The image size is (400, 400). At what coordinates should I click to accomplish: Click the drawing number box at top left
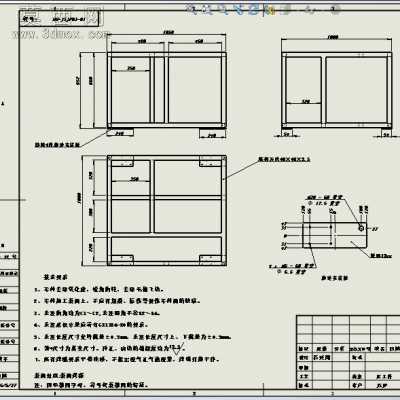[59, 19]
